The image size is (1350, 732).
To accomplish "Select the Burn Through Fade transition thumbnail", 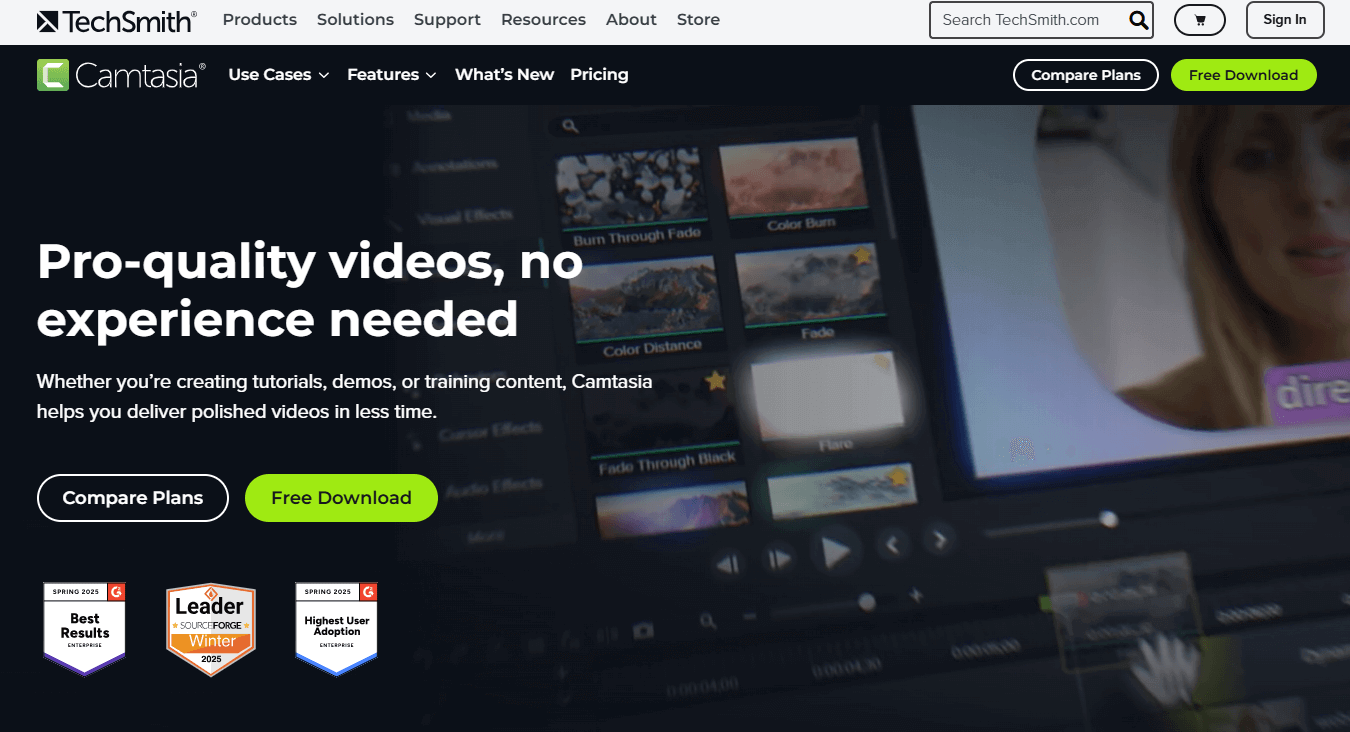I will [x=633, y=185].
